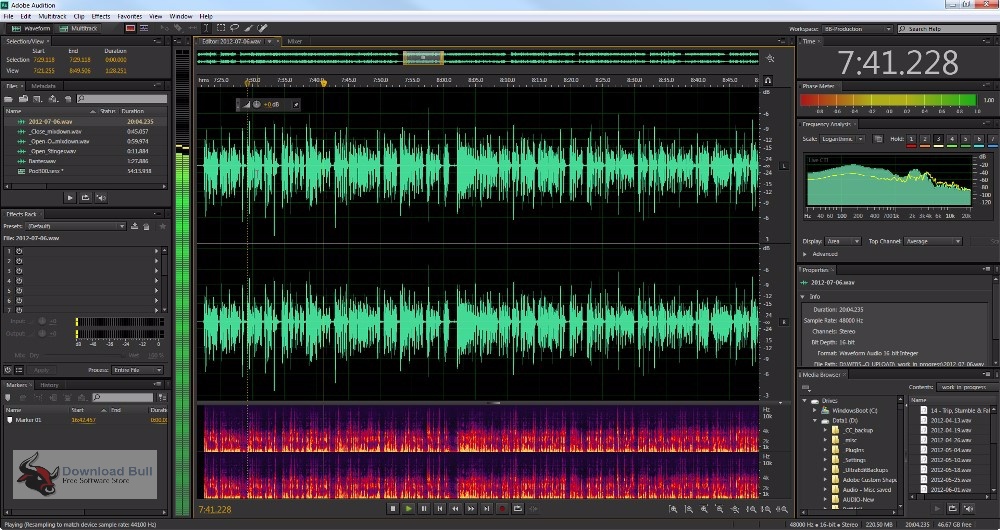Click the Fast Forward button in transport

pos(471,508)
